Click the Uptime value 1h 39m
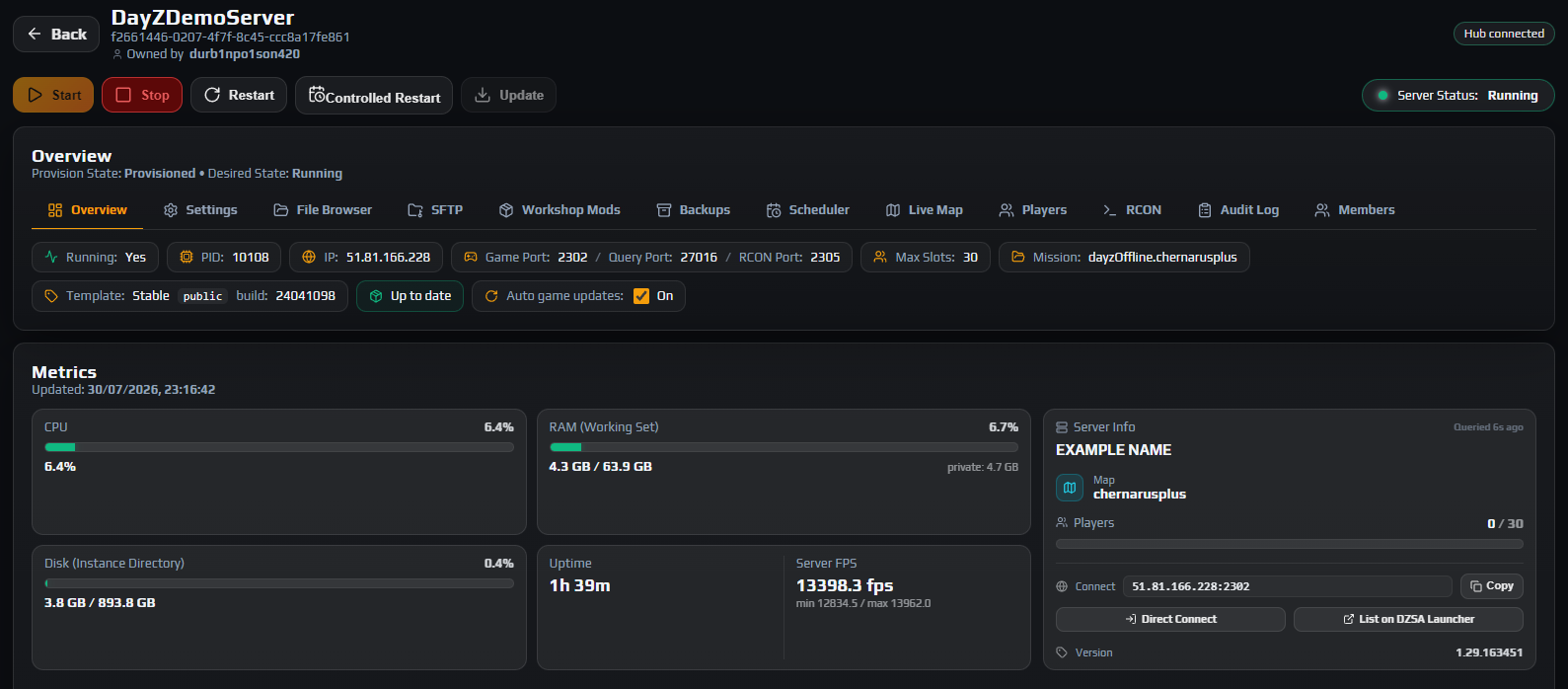The width and height of the screenshot is (1568, 689). [580, 585]
